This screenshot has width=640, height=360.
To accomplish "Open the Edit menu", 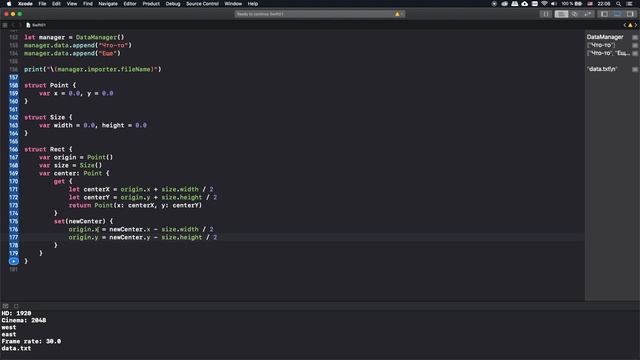I will (x=56, y=4).
